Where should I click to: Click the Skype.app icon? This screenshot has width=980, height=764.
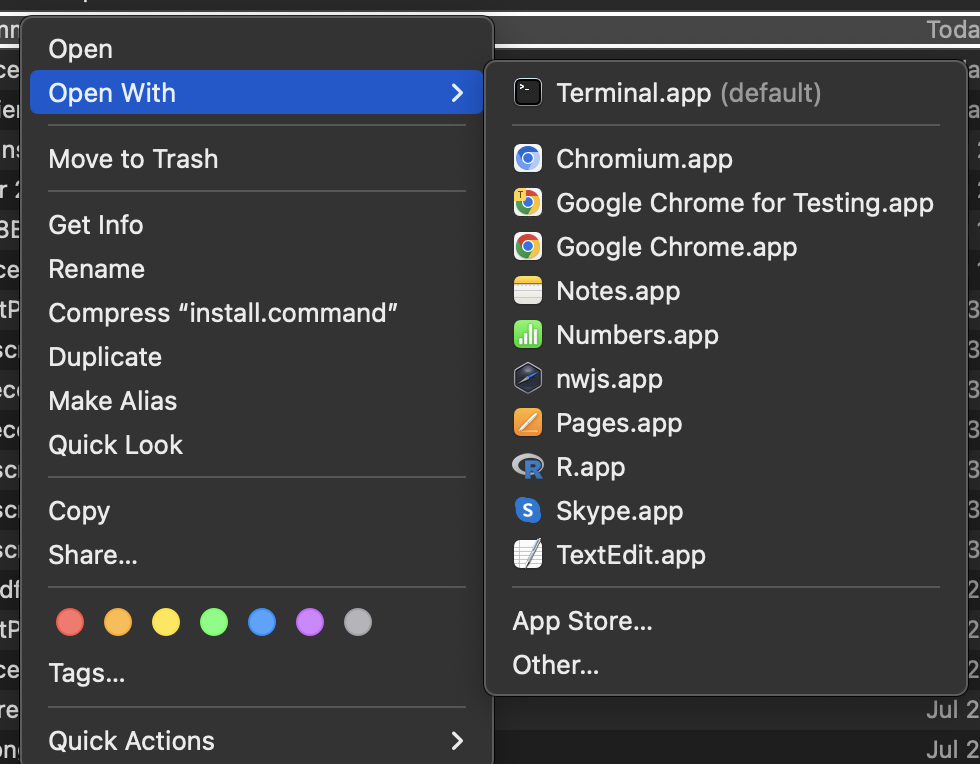tap(528, 511)
